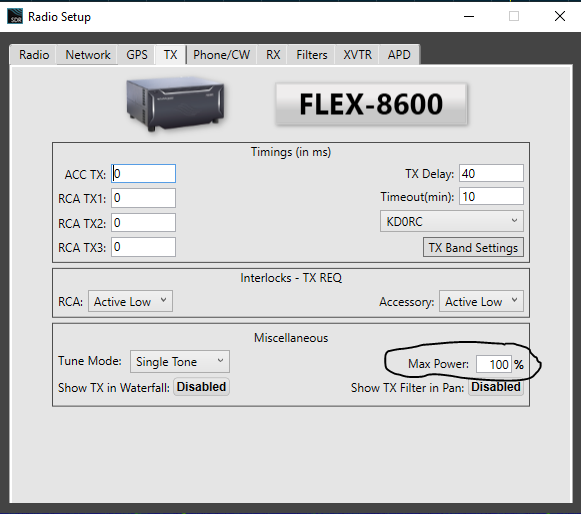
Task: Edit the Max Power percentage field
Action: click(494, 364)
